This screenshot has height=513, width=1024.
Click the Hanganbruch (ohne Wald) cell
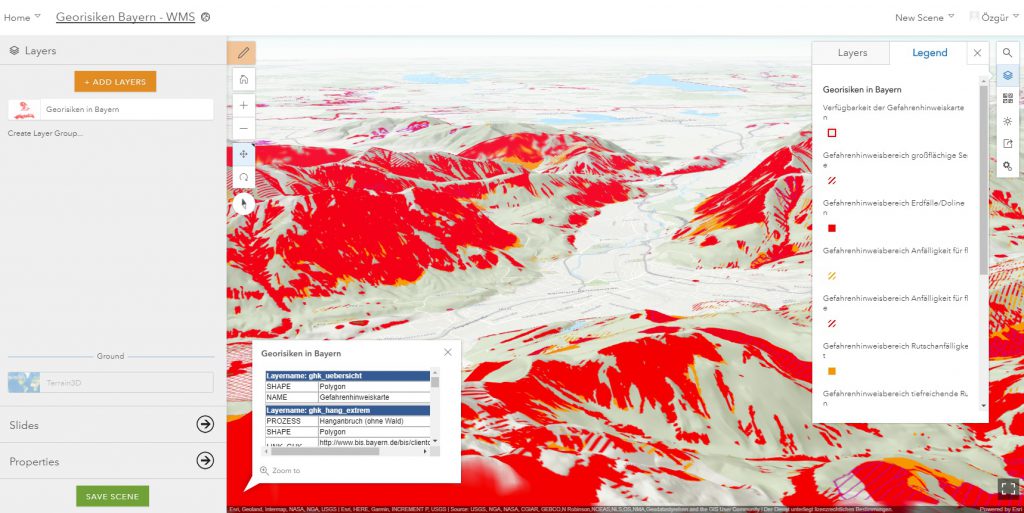click(374, 422)
